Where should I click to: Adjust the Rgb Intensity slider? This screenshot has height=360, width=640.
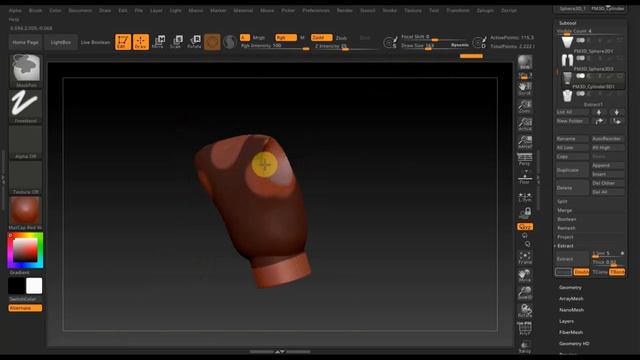point(275,46)
